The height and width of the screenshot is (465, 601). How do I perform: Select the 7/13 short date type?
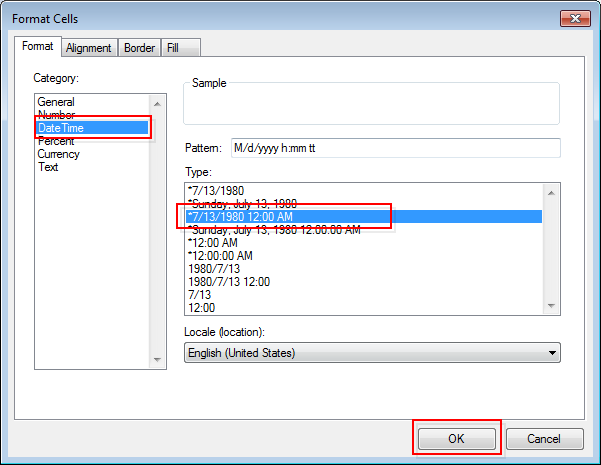coord(200,294)
